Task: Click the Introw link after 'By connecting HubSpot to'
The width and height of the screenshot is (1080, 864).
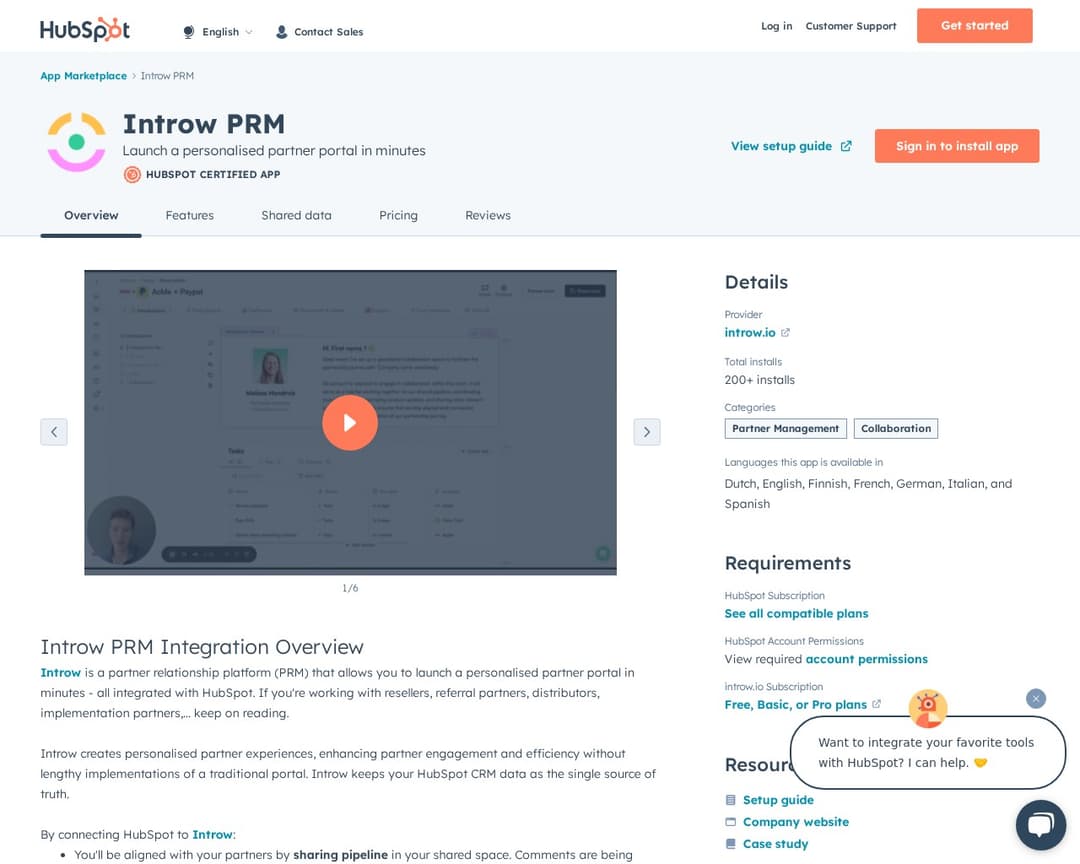Action: click(212, 834)
